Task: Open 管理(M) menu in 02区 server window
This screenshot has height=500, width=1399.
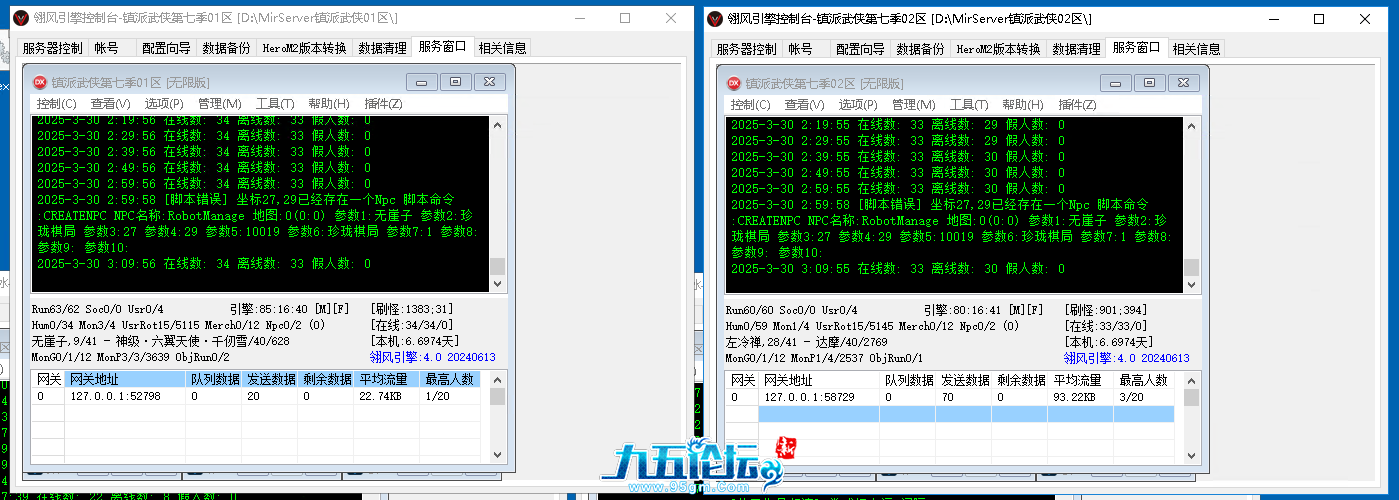Action: [913, 104]
